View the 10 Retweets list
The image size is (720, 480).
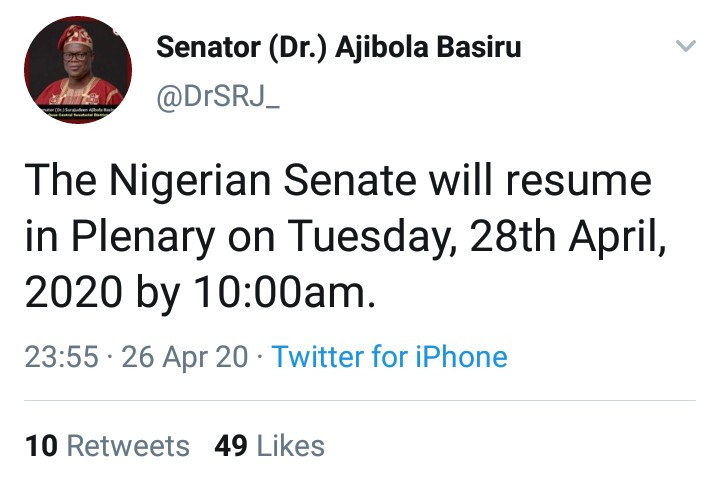coord(107,446)
